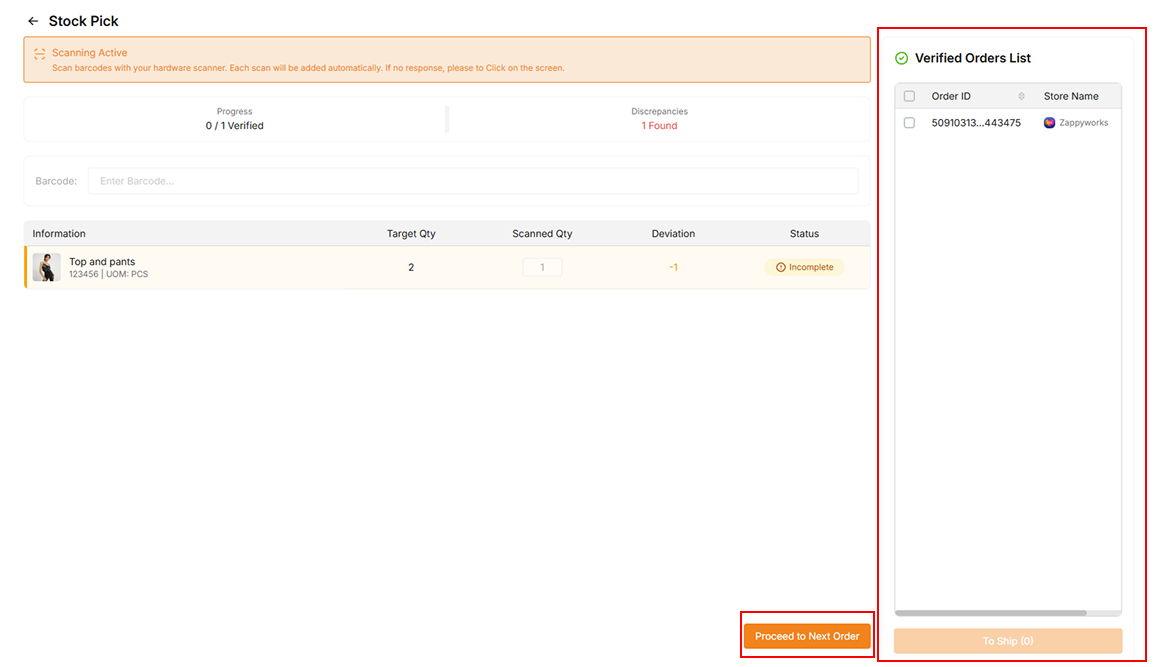
Task: Click the Proceed to Next Order button
Action: [806, 636]
